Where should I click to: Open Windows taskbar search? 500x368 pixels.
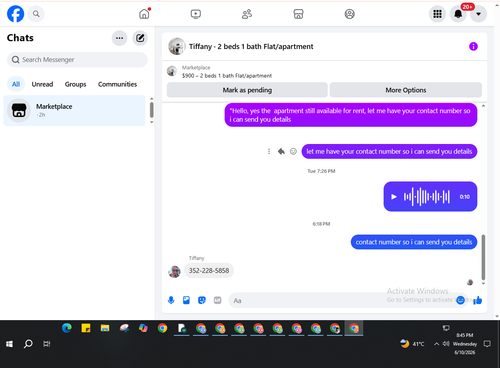(28, 344)
